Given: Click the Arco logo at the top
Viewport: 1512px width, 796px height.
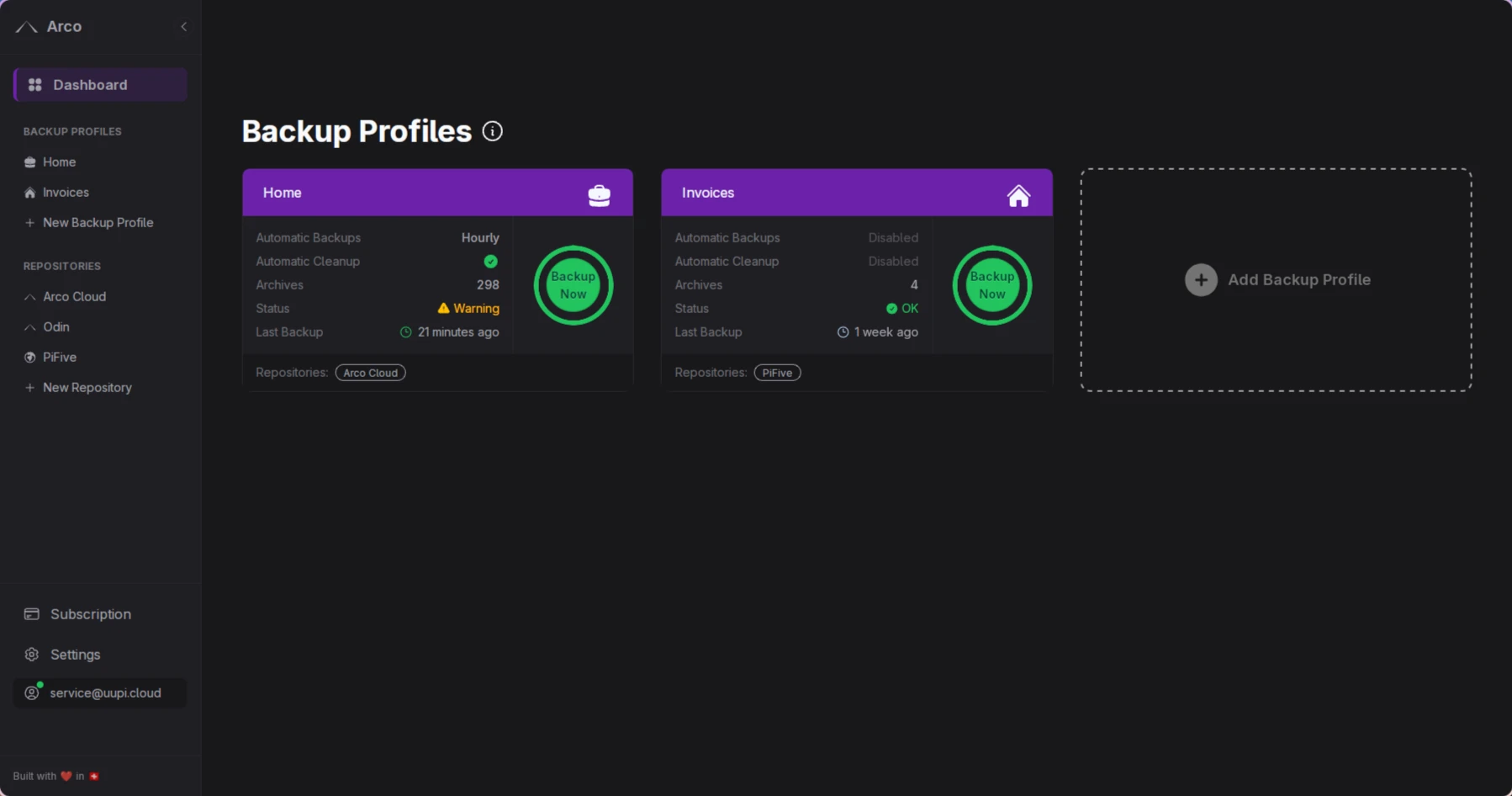Looking at the screenshot, I should coord(50,26).
